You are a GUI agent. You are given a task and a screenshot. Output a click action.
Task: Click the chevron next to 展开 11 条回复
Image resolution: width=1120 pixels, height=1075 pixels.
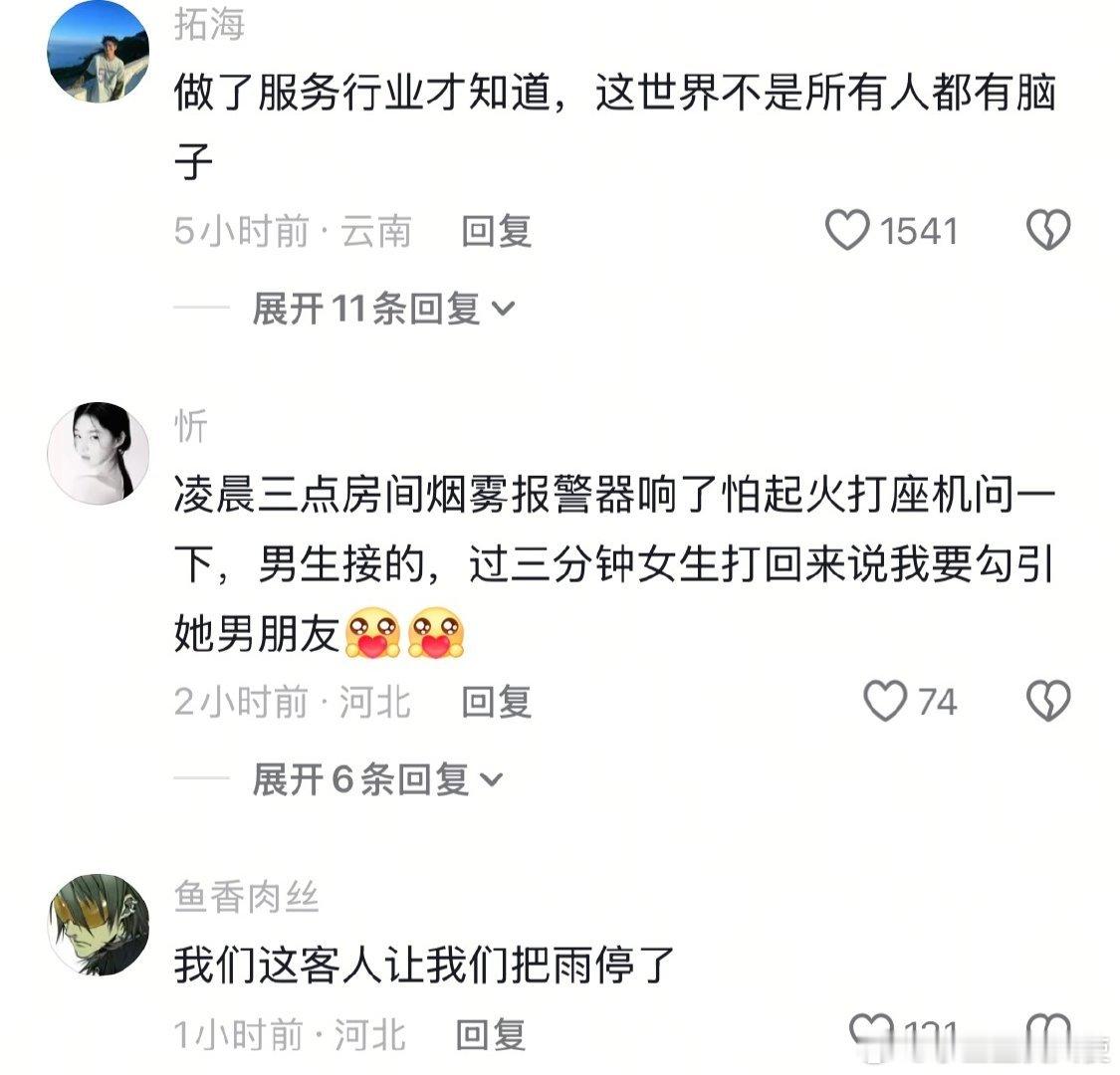[504, 310]
